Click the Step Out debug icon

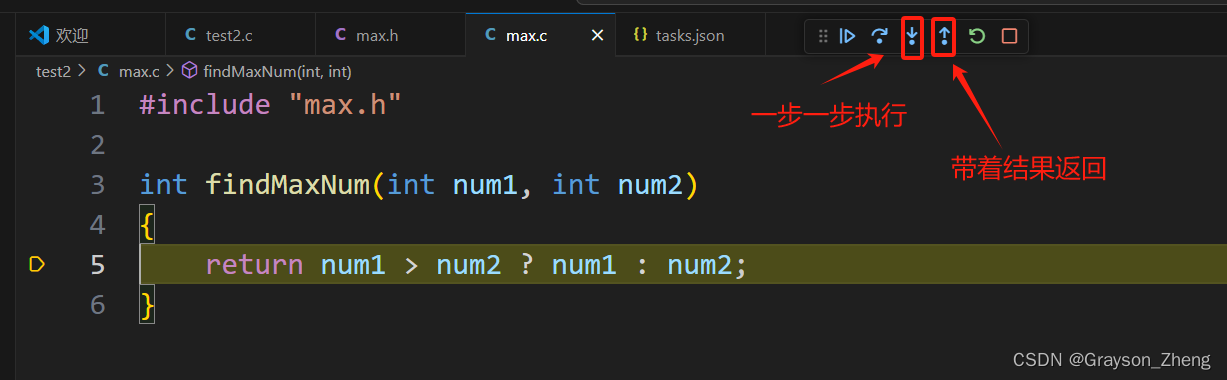coord(944,36)
